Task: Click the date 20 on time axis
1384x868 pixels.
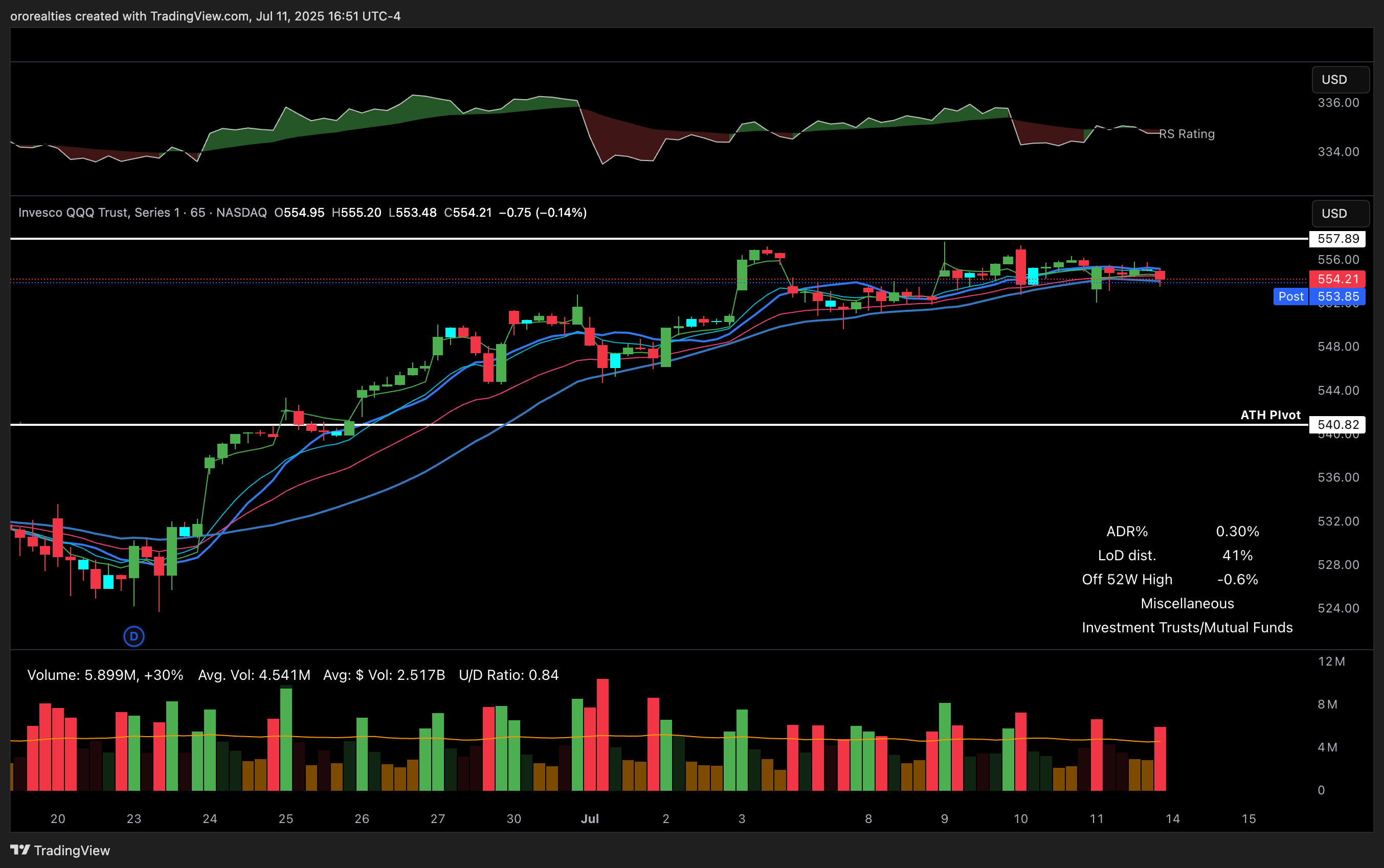Action: click(58, 819)
